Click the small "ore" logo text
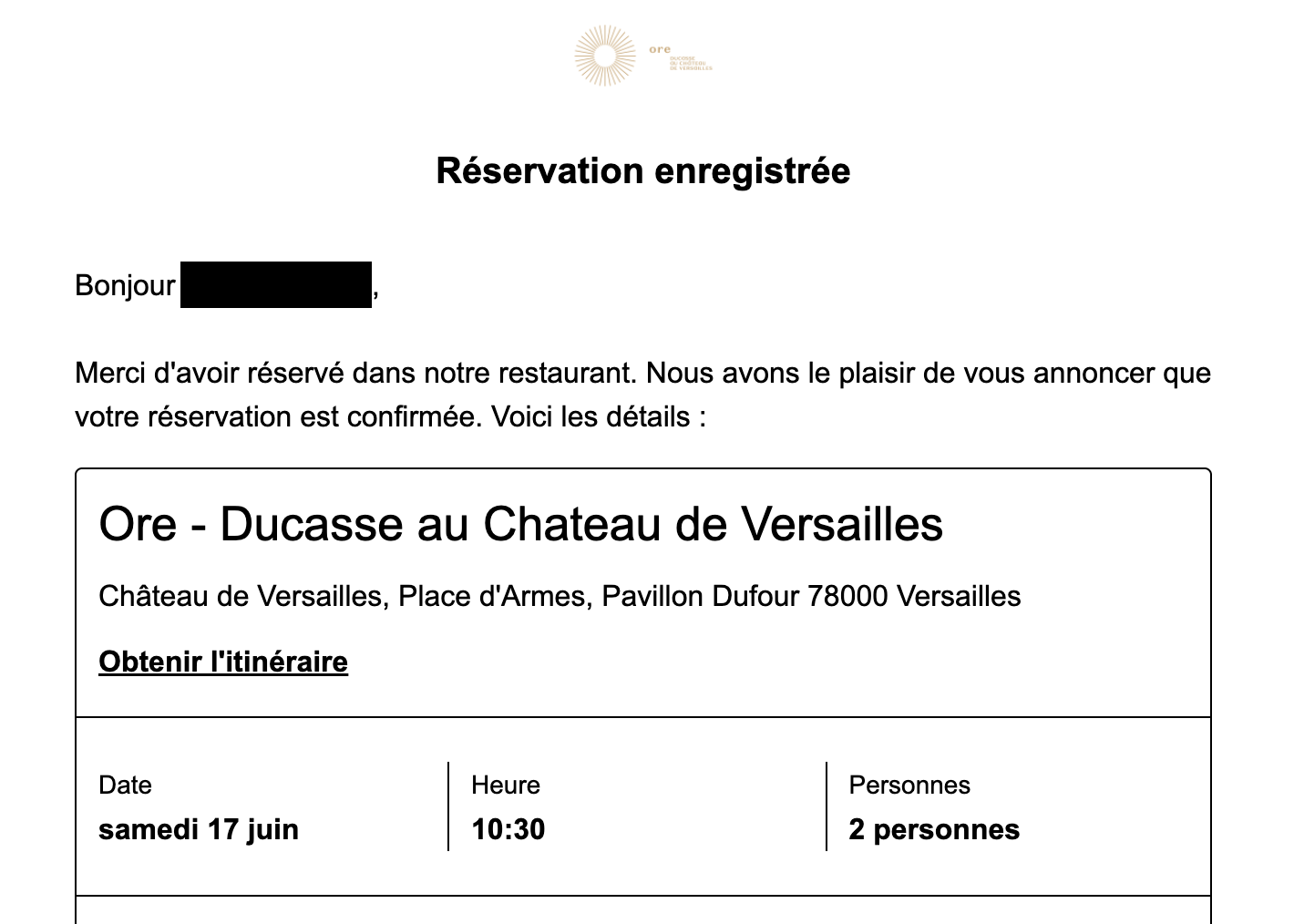Image resolution: width=1294 pixels, height=924 pixels. (x=660, y=50)
